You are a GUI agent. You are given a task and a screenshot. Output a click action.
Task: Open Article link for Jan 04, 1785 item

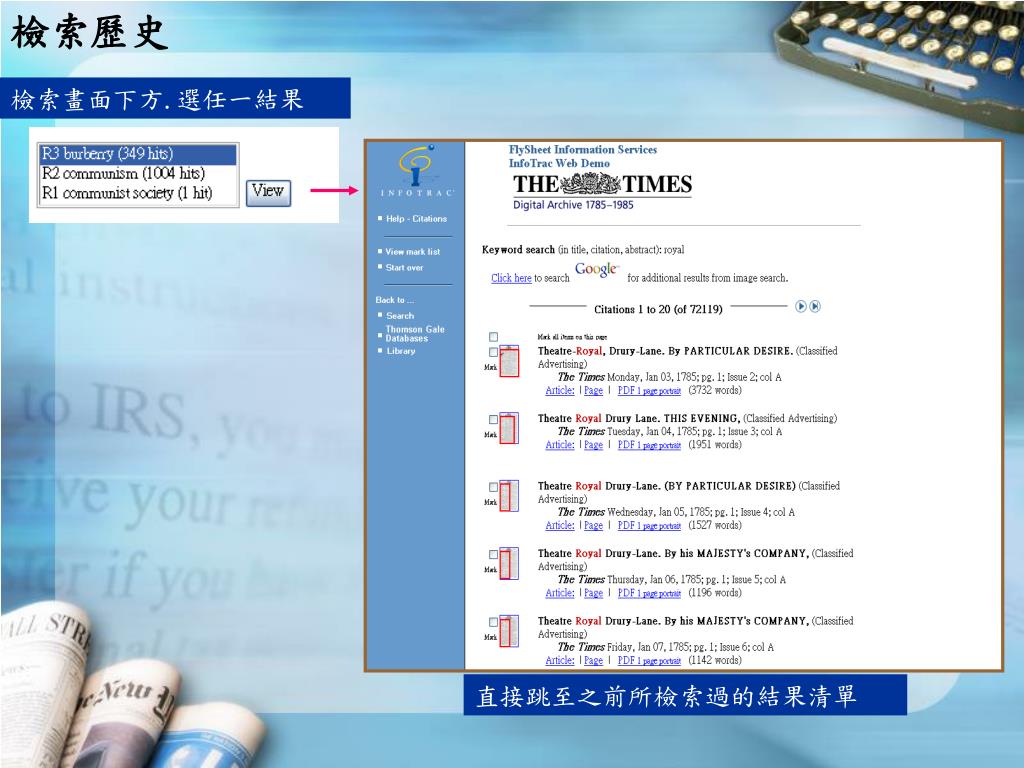(560, 445)
